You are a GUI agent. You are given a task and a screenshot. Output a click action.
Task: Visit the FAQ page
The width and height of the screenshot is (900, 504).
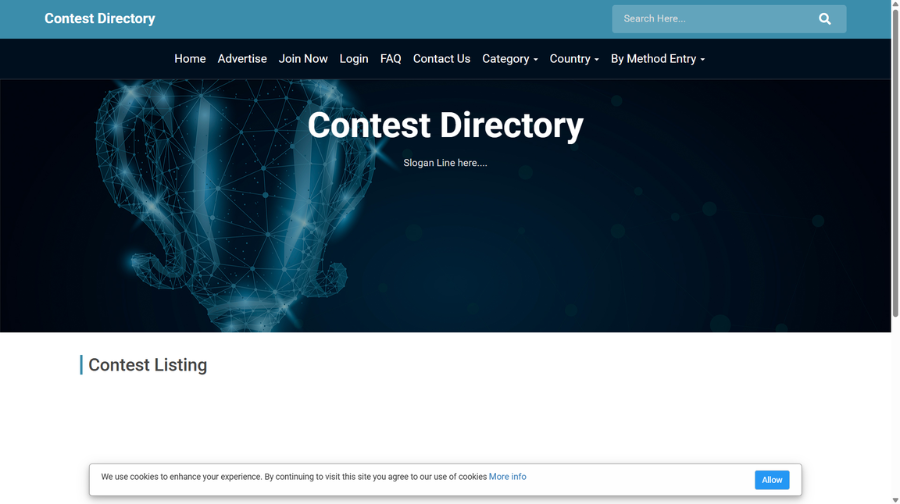click(390, 59)
